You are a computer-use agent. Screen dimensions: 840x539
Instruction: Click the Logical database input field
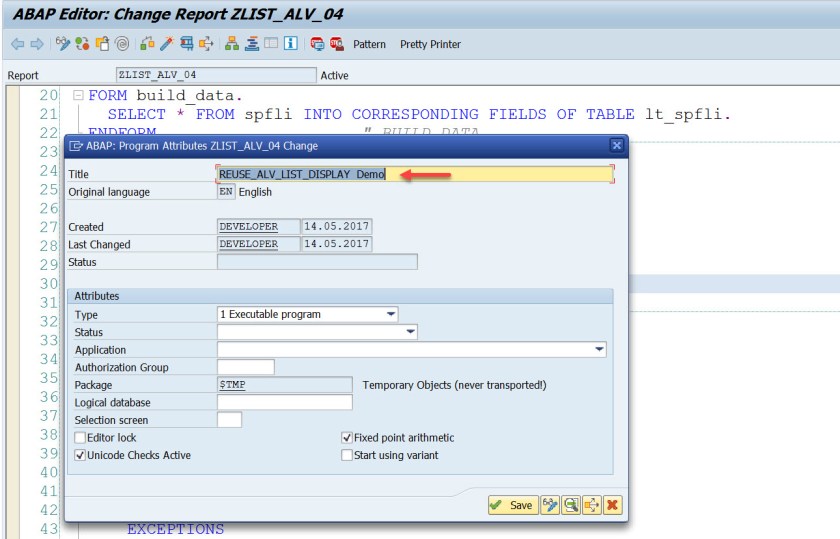click(x=285, y=402)
